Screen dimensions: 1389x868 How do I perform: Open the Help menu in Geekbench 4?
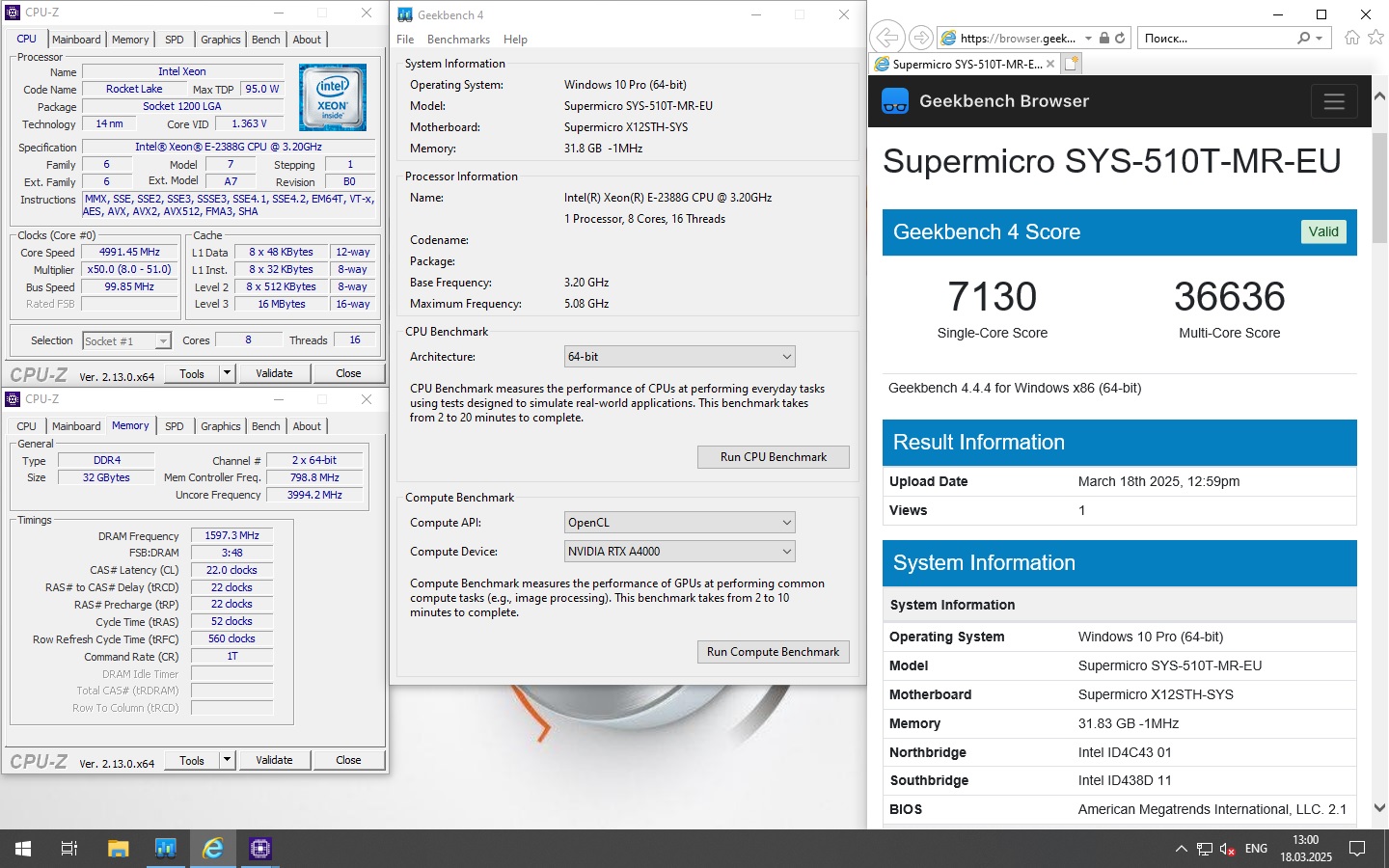[x=515, y=40]
